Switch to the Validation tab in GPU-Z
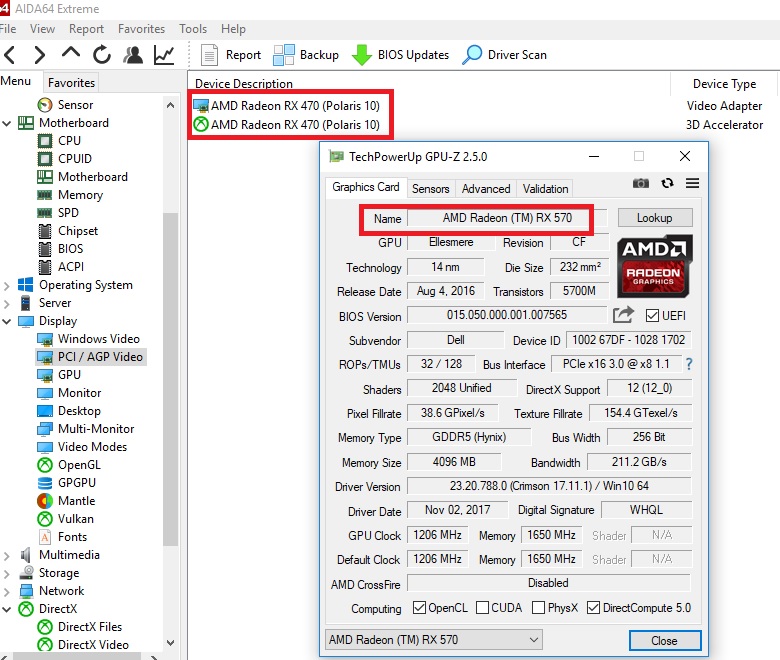 545,189
